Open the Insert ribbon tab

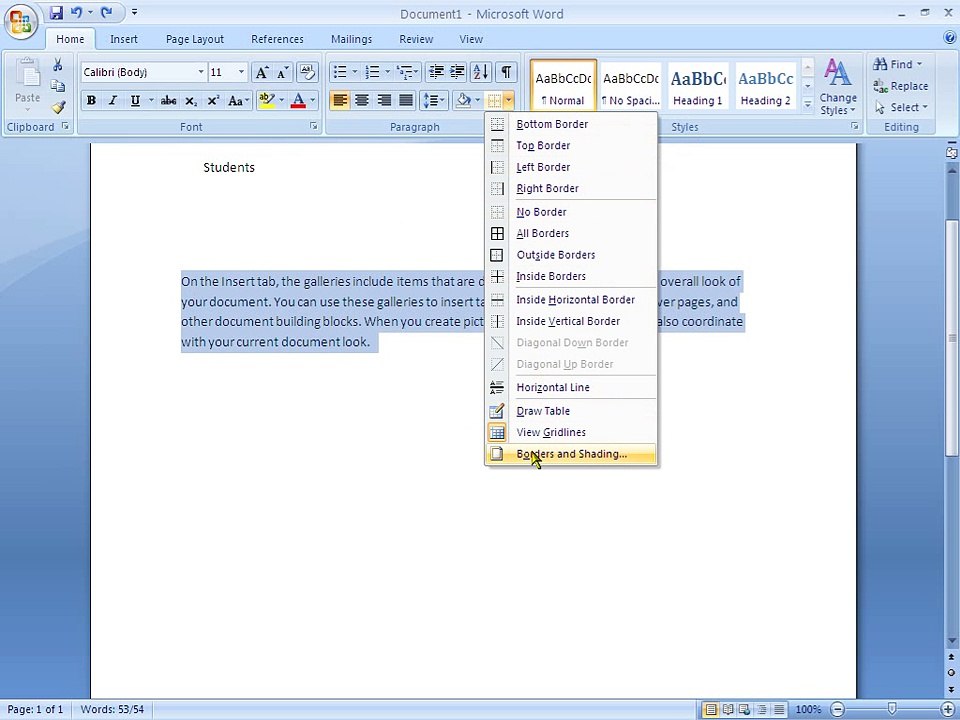pos(124,39)
